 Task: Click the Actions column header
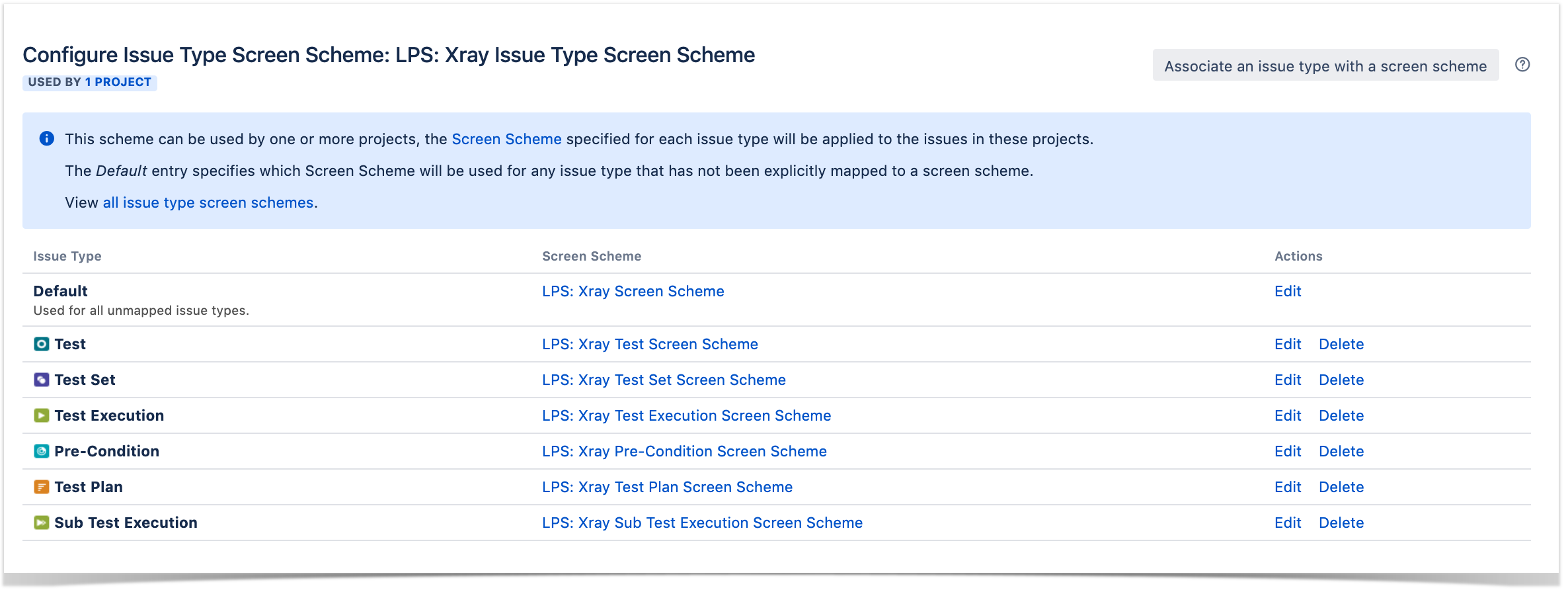point(1298,256)
